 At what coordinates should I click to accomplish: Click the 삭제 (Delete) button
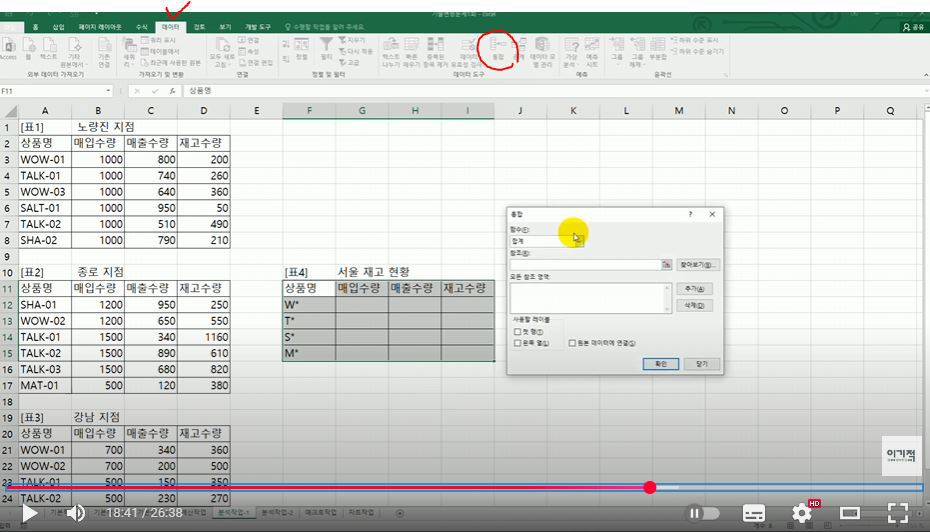(695, 305)
